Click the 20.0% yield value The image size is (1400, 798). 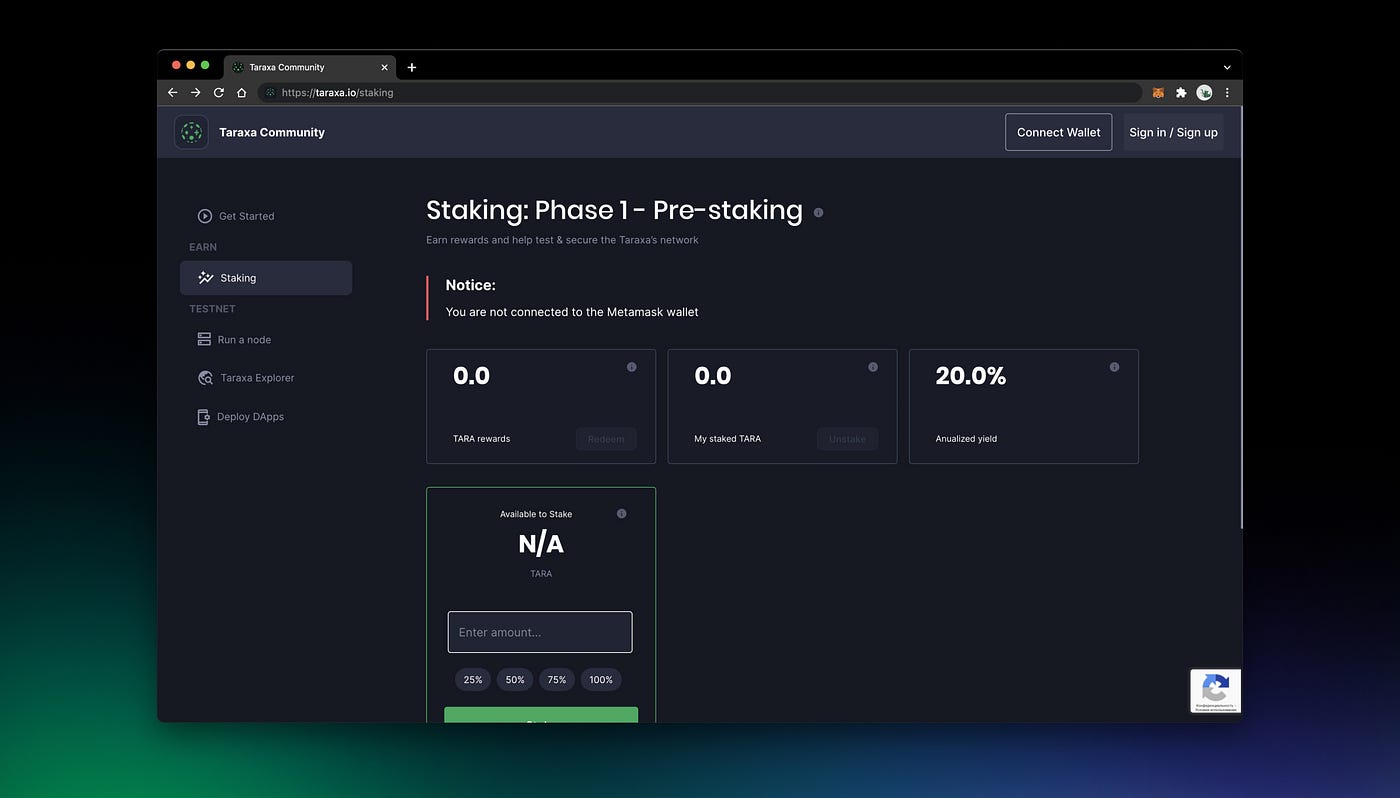click(970, 376)
